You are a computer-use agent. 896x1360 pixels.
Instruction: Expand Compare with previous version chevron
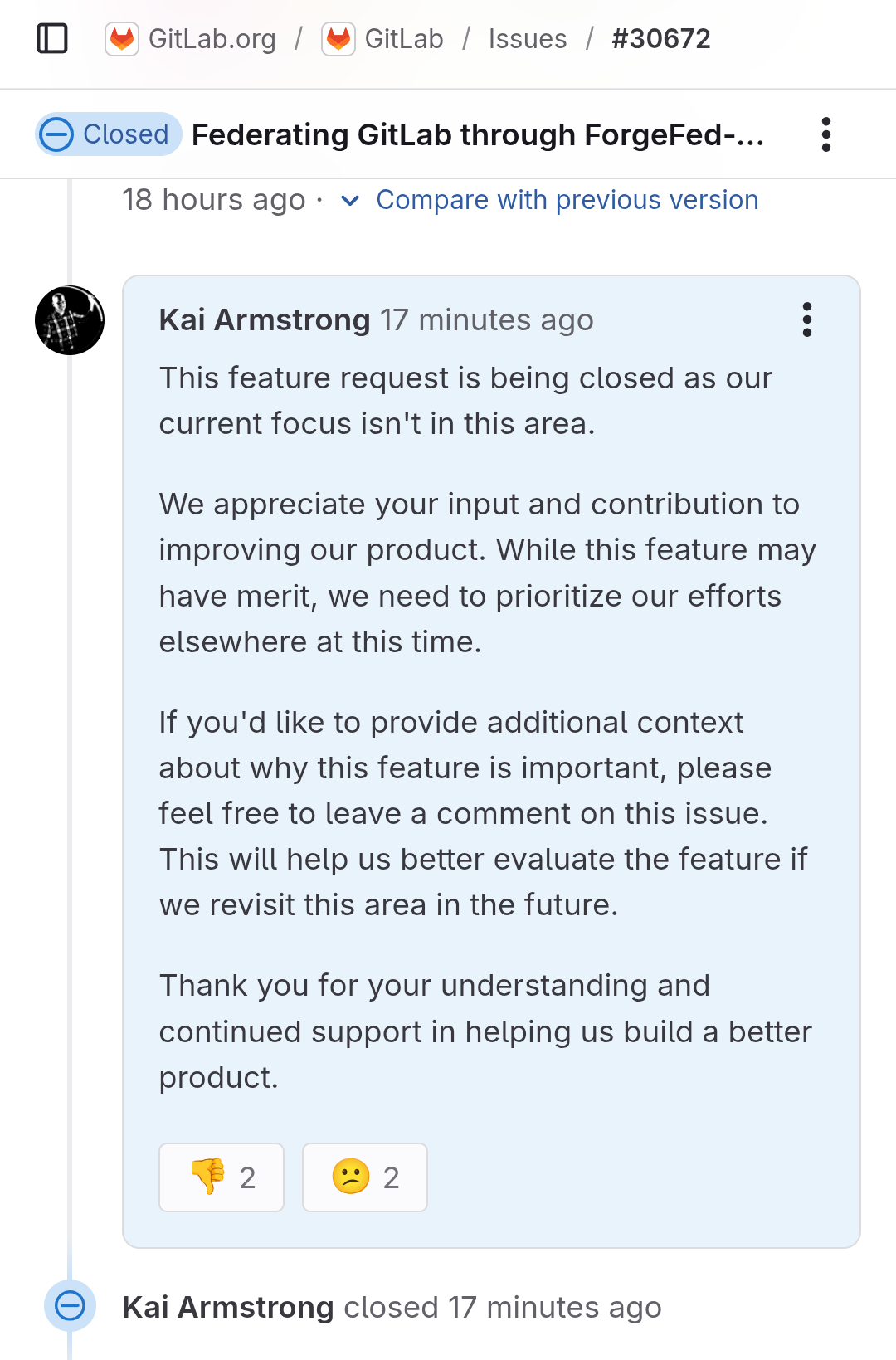click(350, 201)
